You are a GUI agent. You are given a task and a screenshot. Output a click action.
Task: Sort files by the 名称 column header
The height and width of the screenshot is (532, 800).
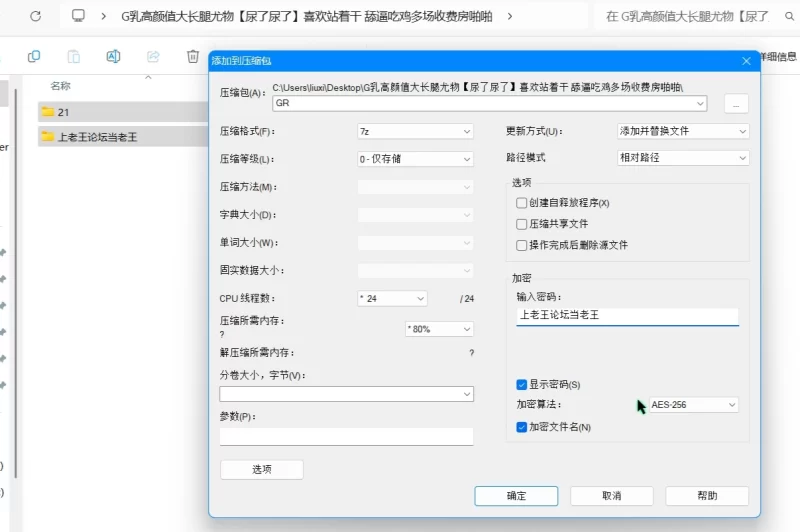(x=60, y=86)
